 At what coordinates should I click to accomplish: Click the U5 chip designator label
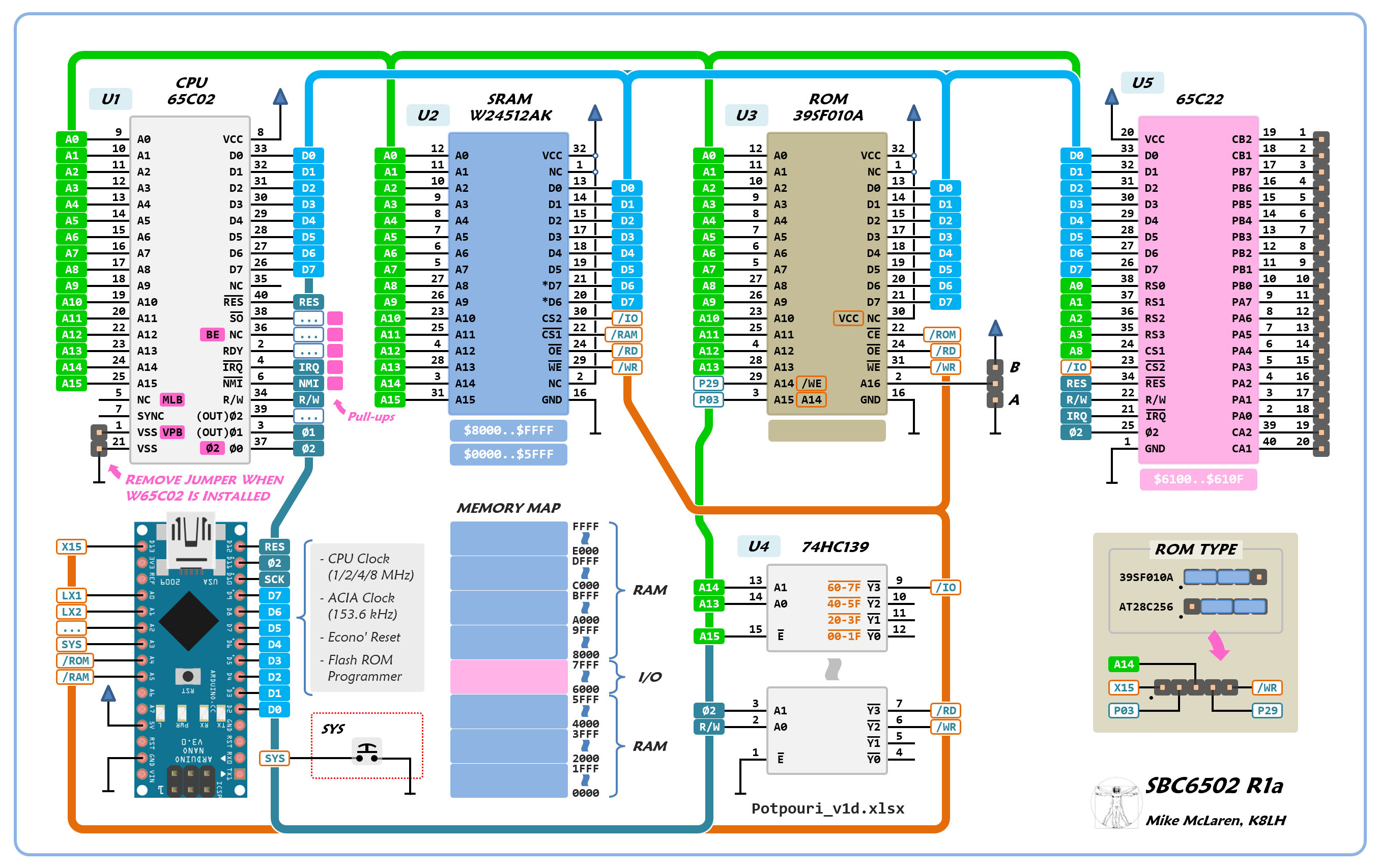pyautogui.click(x=1142, y=83)
